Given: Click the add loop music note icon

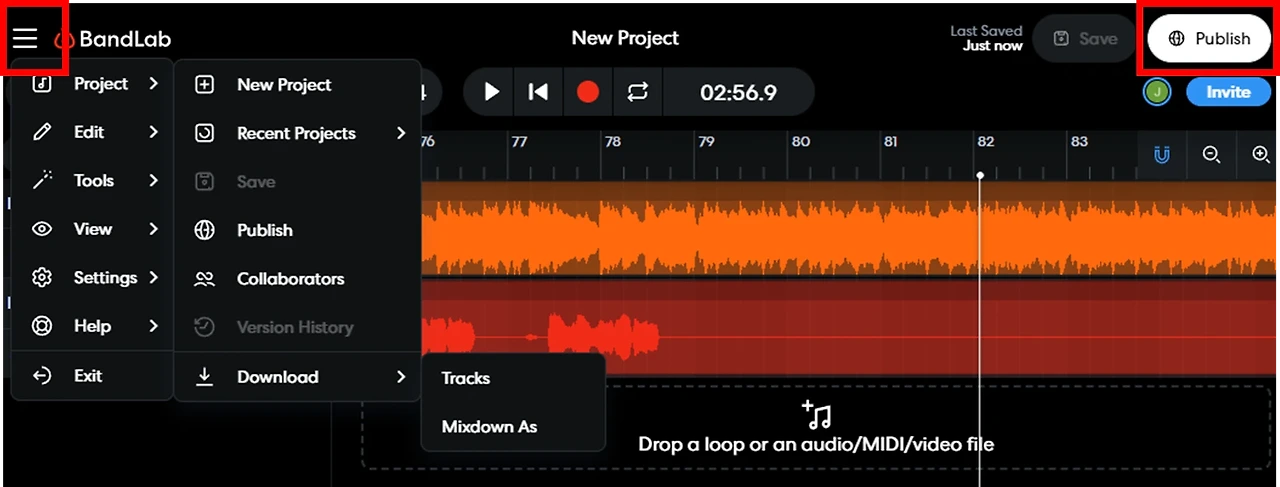Looking at the screenshot, I should (817, 414).
